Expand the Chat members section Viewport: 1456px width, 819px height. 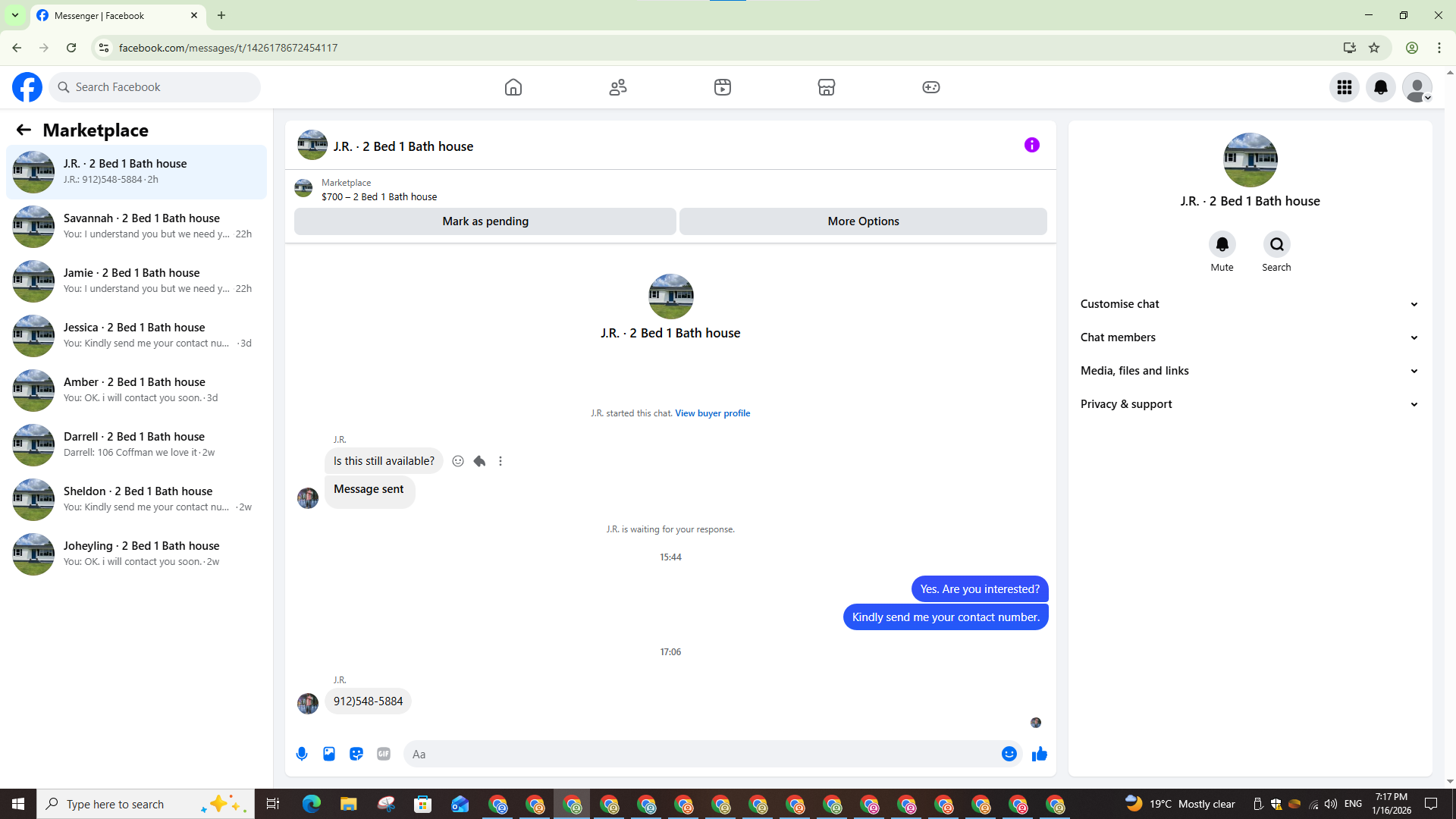pyautogui.click(x=1249, y=337)
